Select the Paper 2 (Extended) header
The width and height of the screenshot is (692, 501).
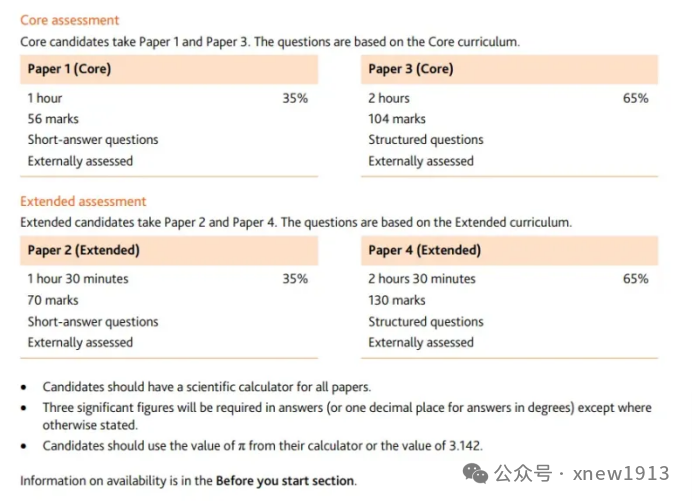[83, 250]
